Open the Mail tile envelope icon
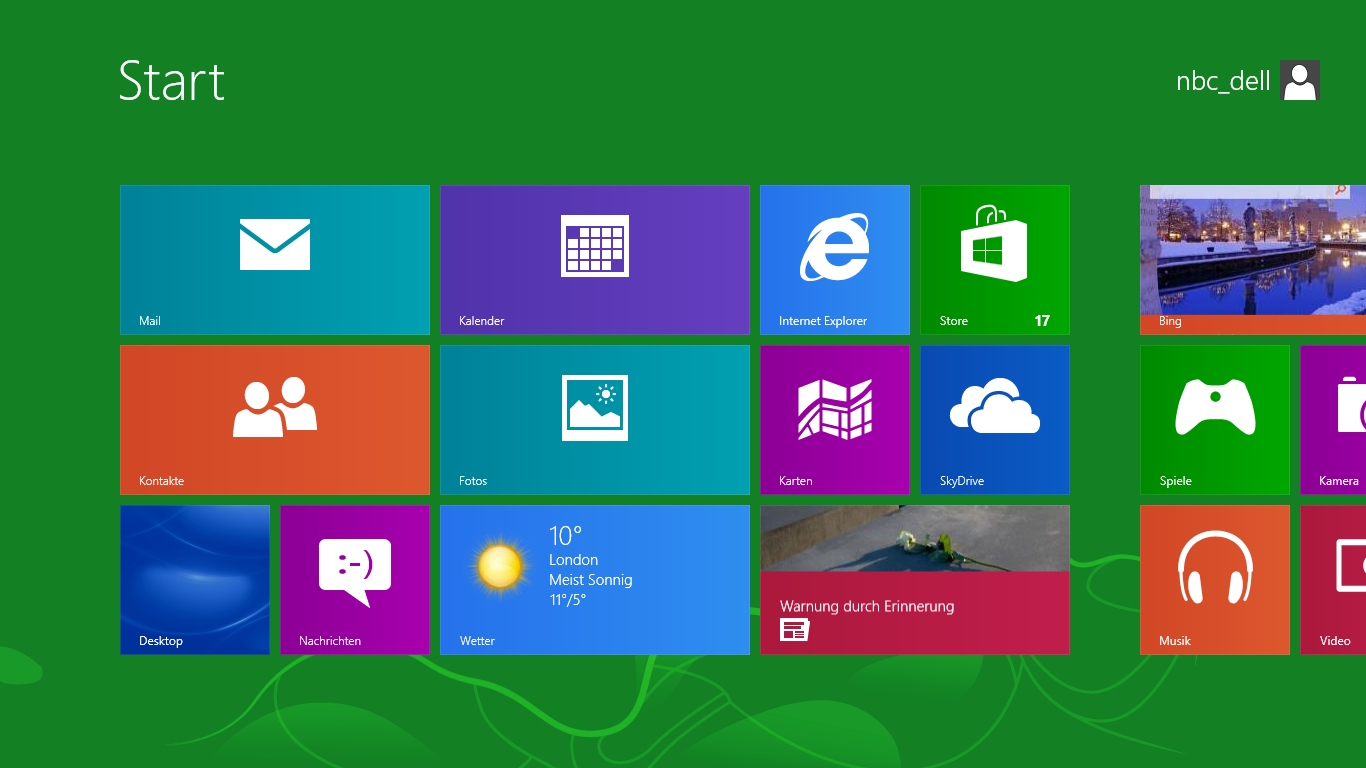This screenshot has height=768, width=1366. (275, 244)
